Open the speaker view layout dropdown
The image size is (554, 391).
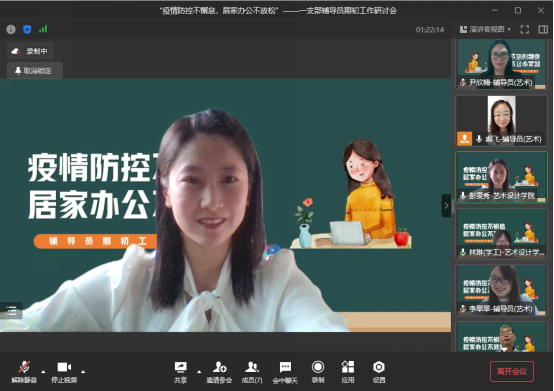coord(485,29)
